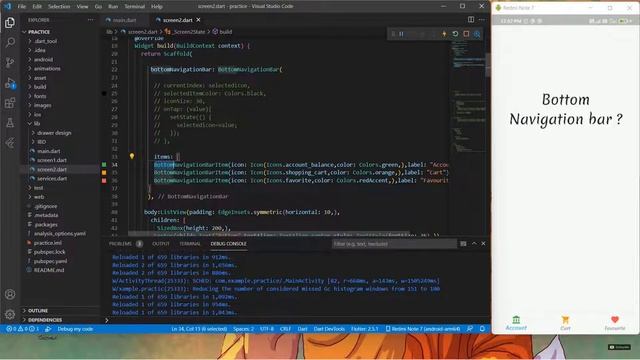Viewport: 640px width, 360px height.
Task: Click Debug my code in status bar
Action: [75, 329]
